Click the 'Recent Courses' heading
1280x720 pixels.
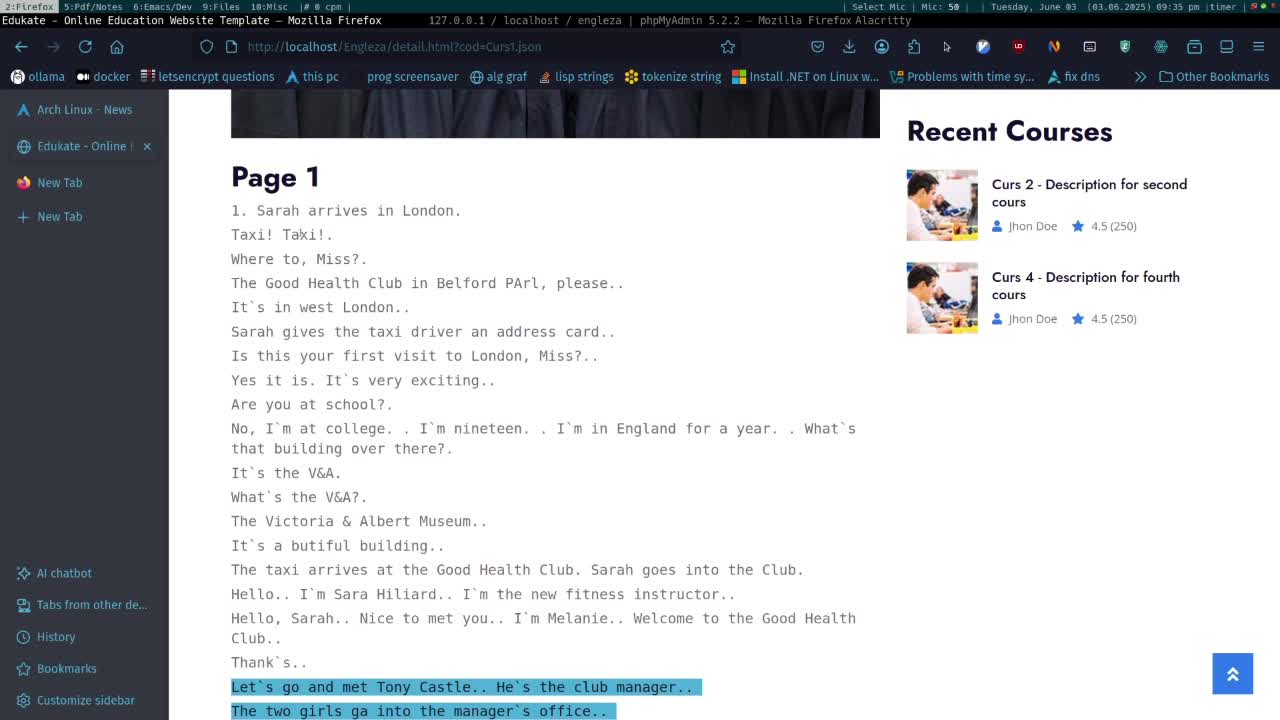coord(1009,131)
